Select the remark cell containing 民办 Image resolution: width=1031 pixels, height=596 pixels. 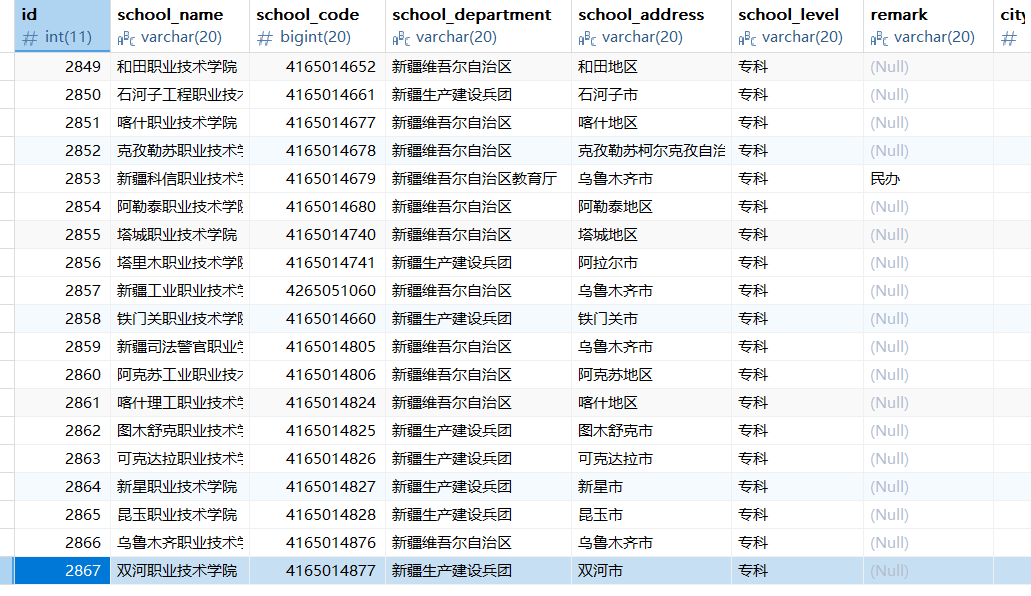pyautogui.click(x=928, y=178)
